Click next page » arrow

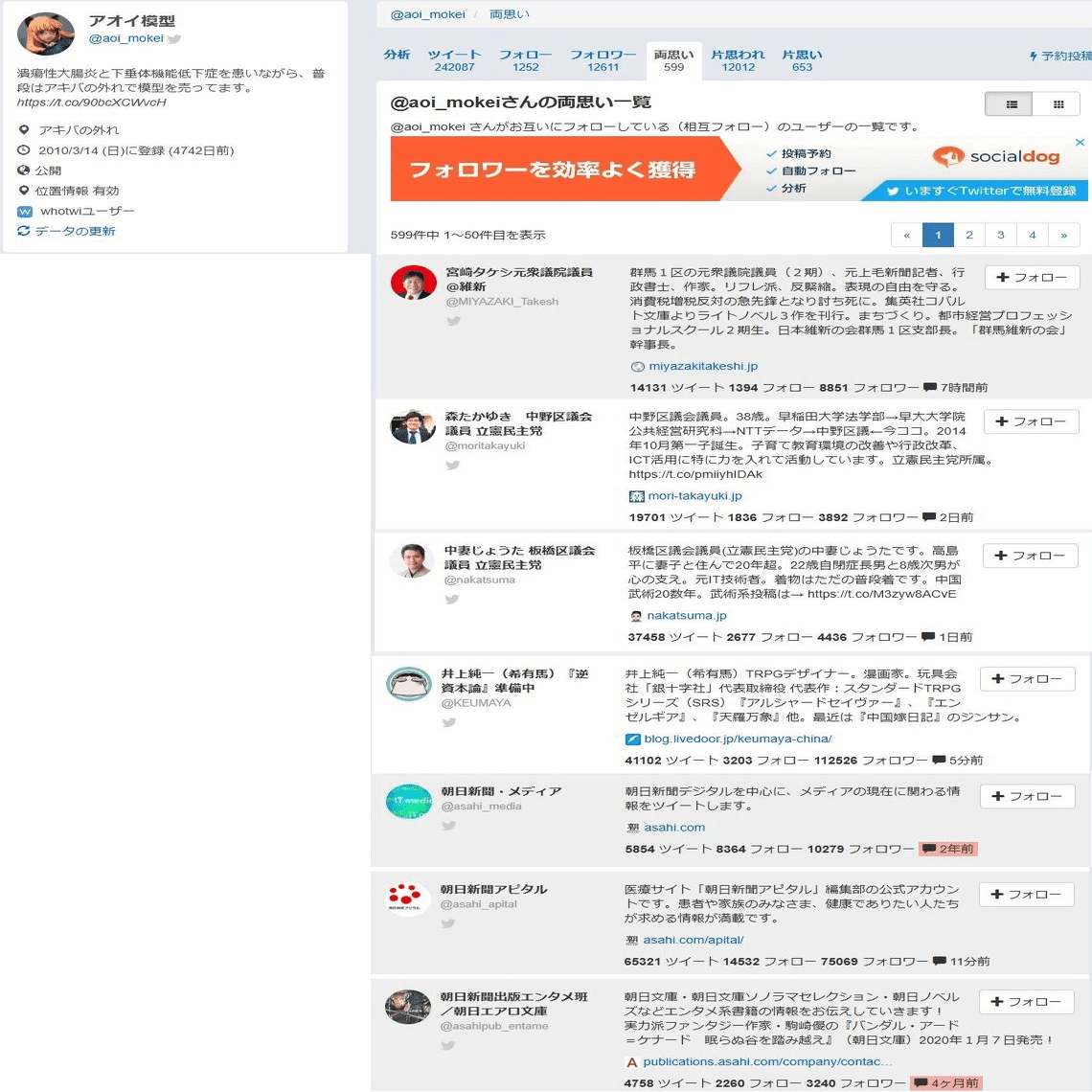click(x=1063, y=236)
